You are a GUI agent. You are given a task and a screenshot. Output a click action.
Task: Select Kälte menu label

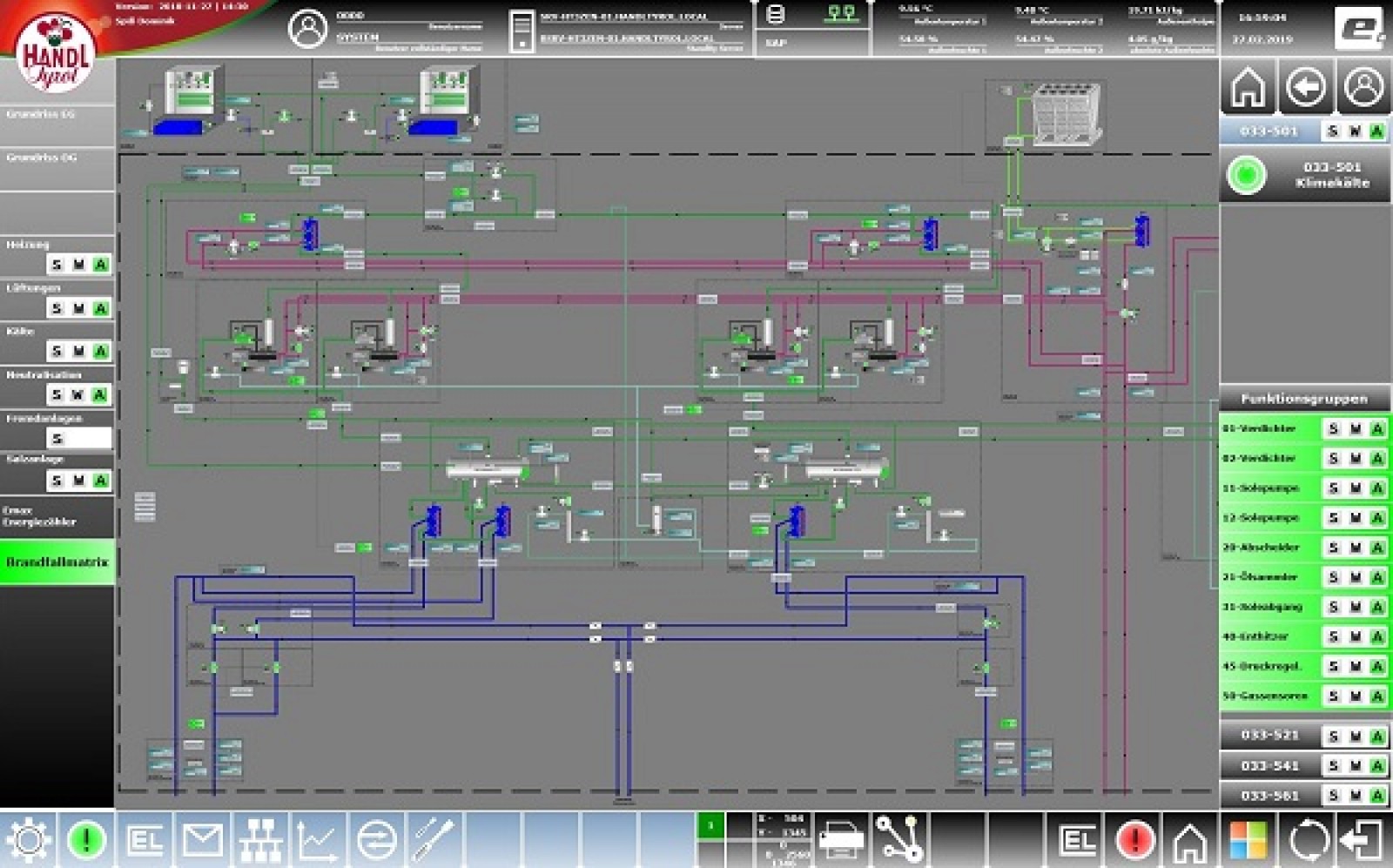click(20, 331)
